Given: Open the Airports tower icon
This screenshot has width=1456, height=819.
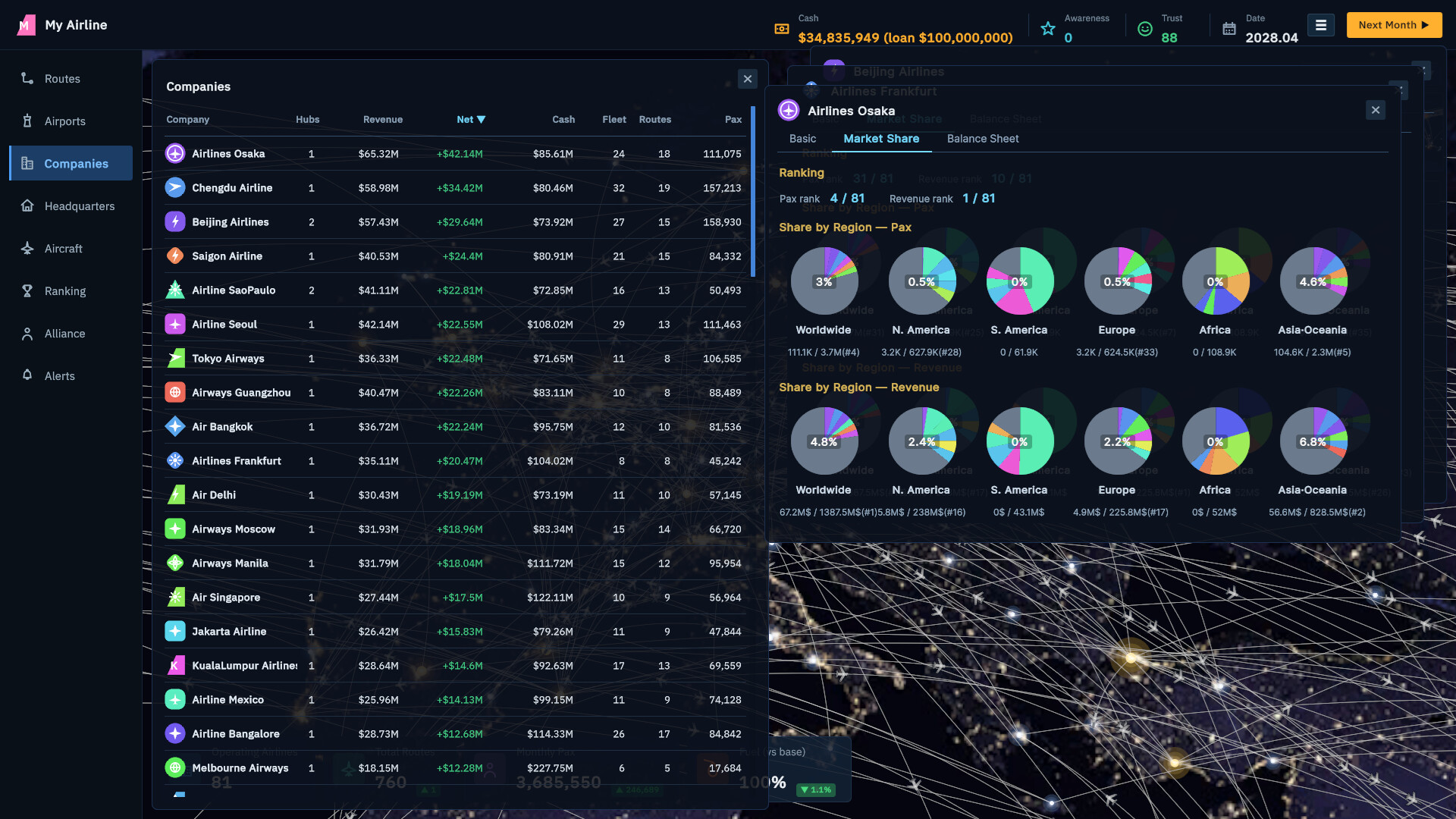Looking at the screenshot, I should (27, 121).
